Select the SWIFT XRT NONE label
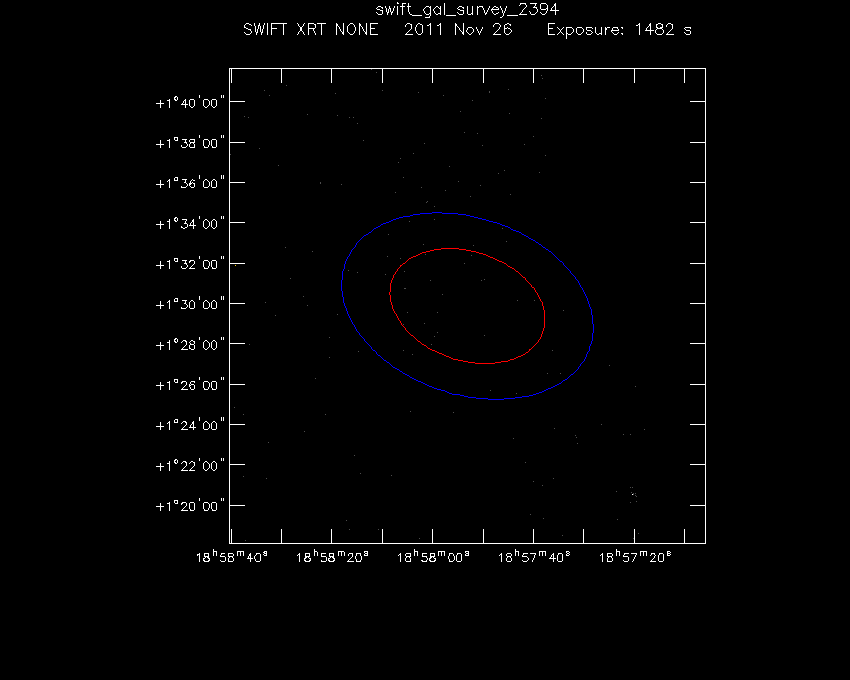This screenshot has height=680, width=850. pyautogui.click(x=311, y=29)
